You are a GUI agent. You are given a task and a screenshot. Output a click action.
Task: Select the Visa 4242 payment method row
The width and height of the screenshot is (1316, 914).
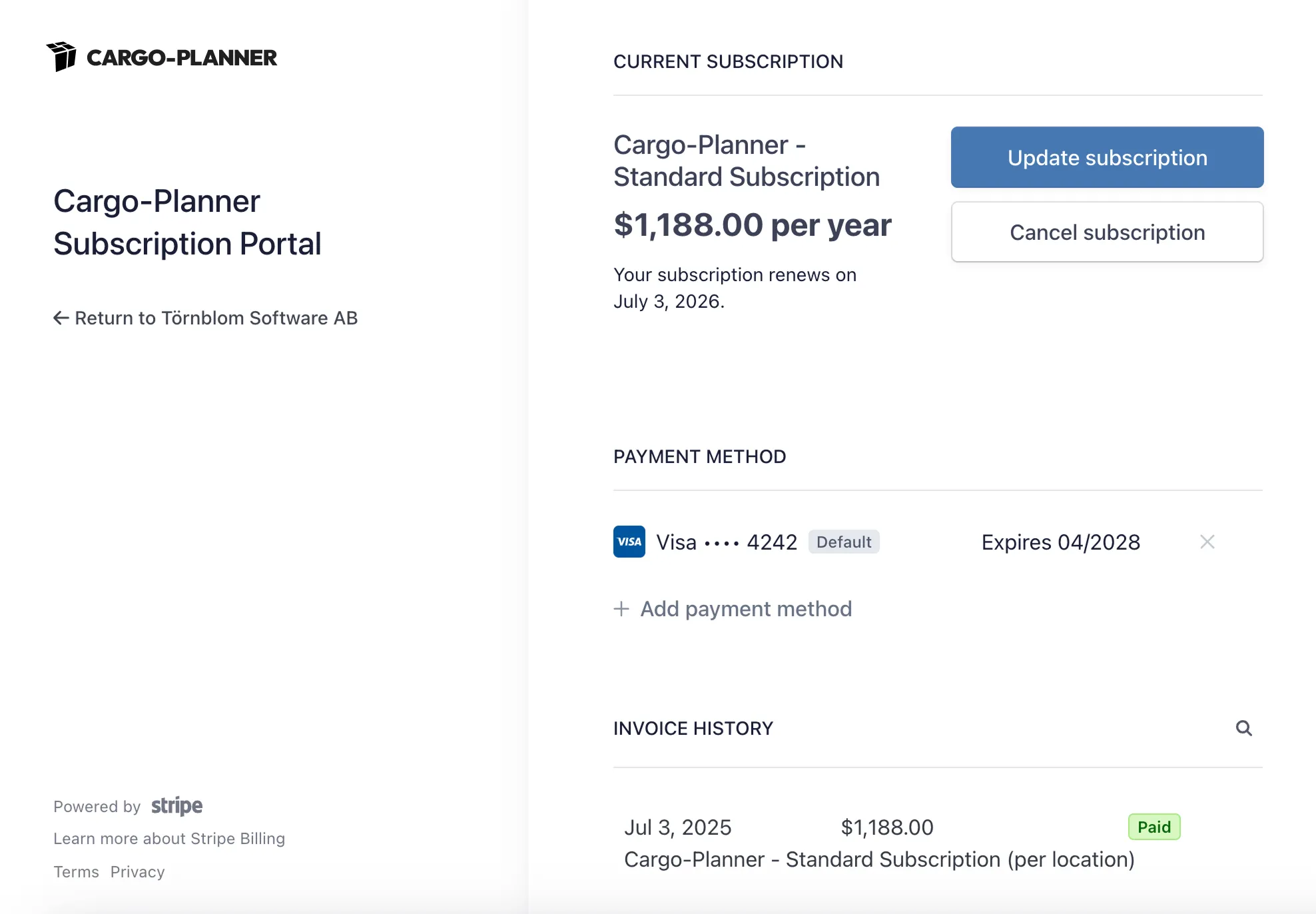[726, 542]
